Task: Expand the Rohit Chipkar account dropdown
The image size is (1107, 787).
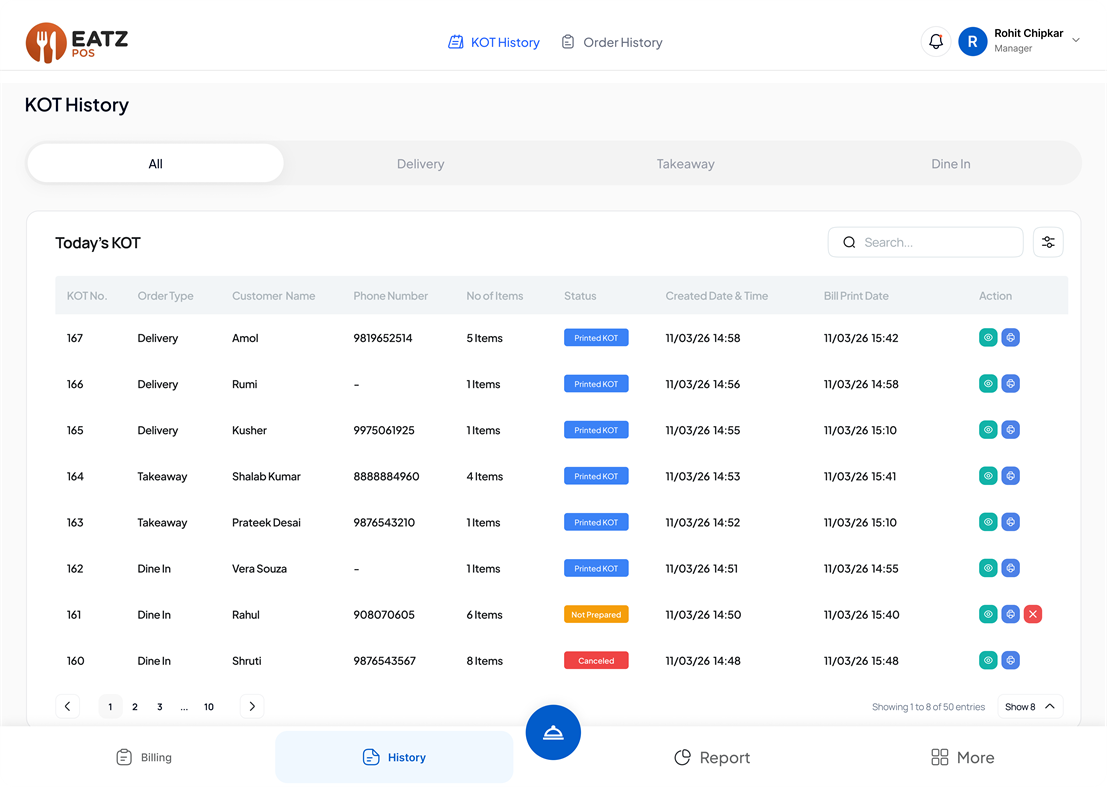Action: coord(1075,40)
